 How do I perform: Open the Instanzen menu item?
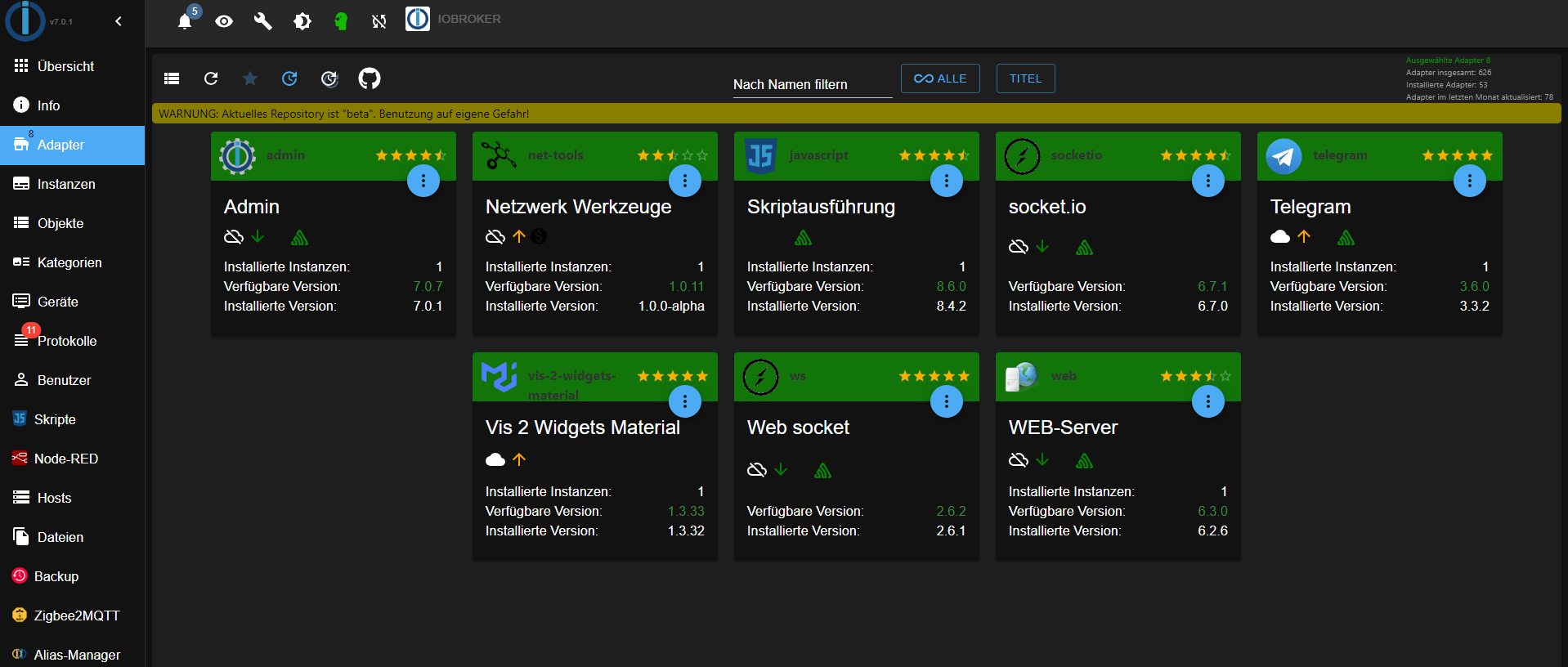coord(66,184)
